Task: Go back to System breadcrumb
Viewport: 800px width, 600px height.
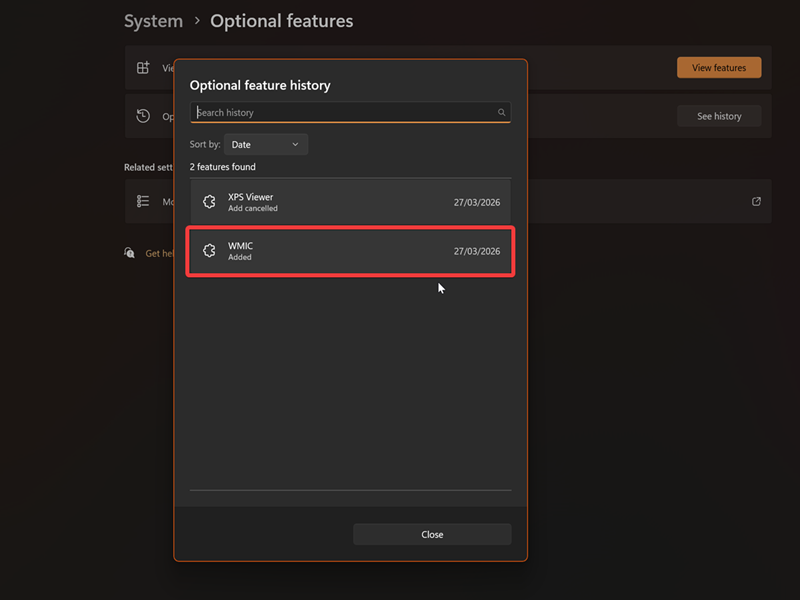Action: tap(153, 21)
